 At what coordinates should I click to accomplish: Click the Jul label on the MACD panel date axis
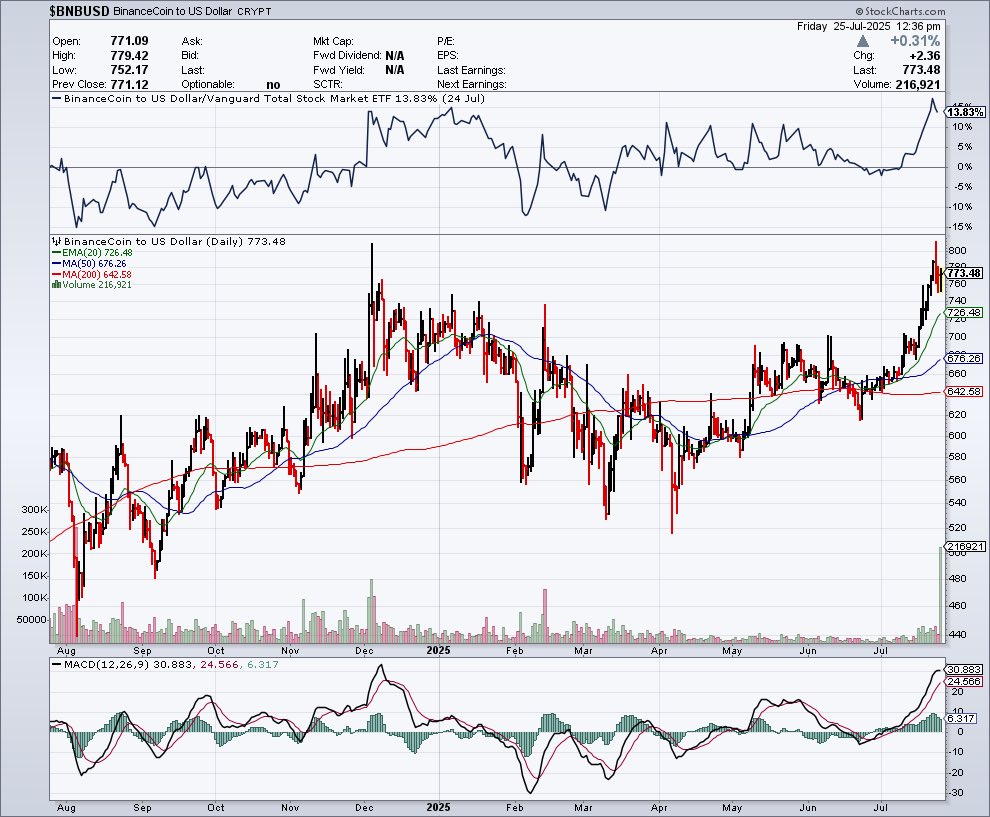tap(880, 808)
